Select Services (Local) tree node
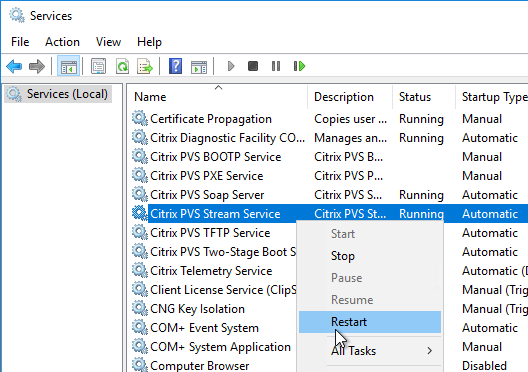This screenshot has width=528, height=372. [x=58, y=94]
